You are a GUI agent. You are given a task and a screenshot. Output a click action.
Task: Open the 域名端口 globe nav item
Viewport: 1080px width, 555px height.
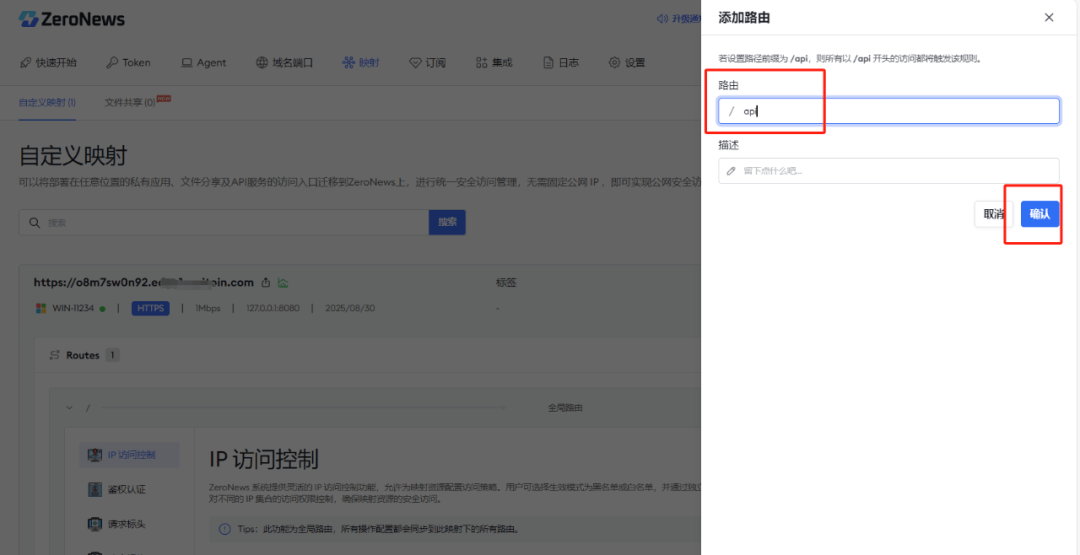pos(284,62)
